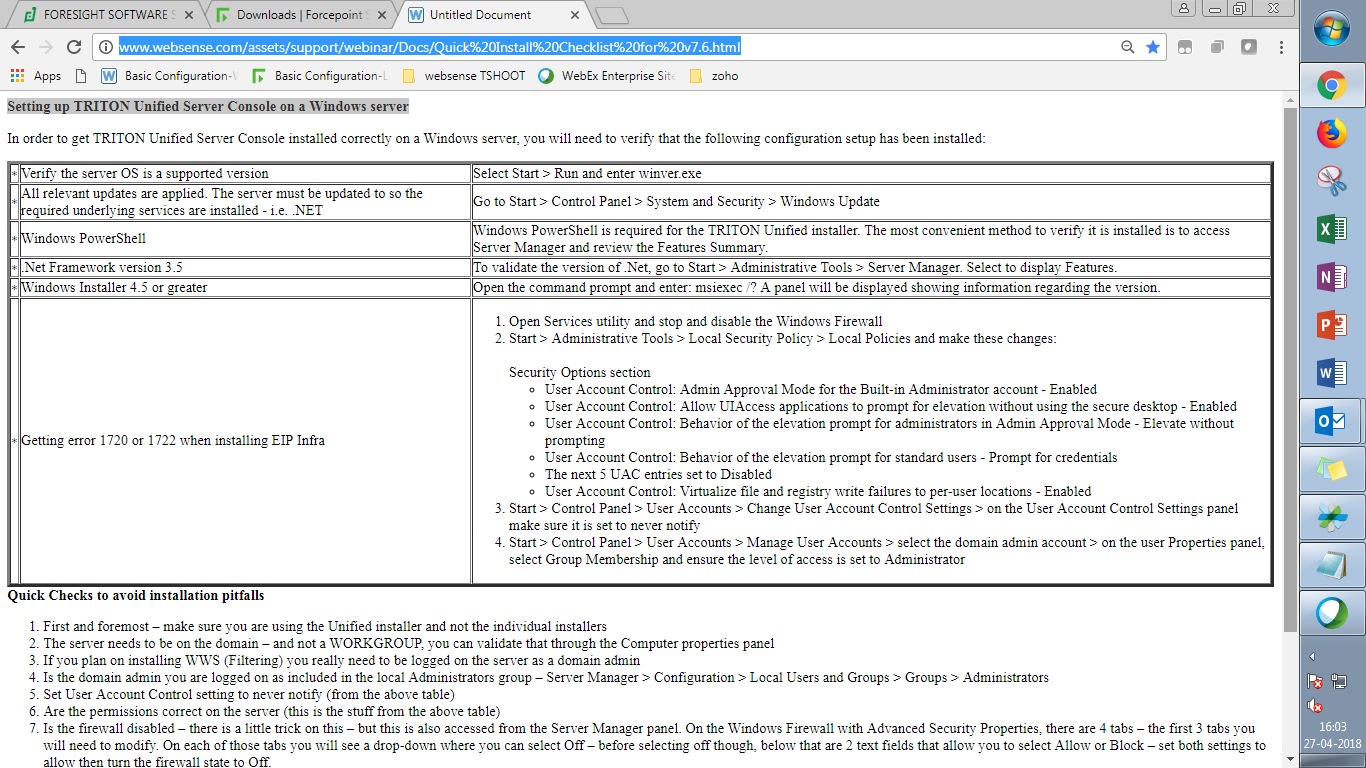The image size is (1366, 768).
Task: Click 'Quick Checks to avoid installation pitfalls' heading
Action: point(136,595)
